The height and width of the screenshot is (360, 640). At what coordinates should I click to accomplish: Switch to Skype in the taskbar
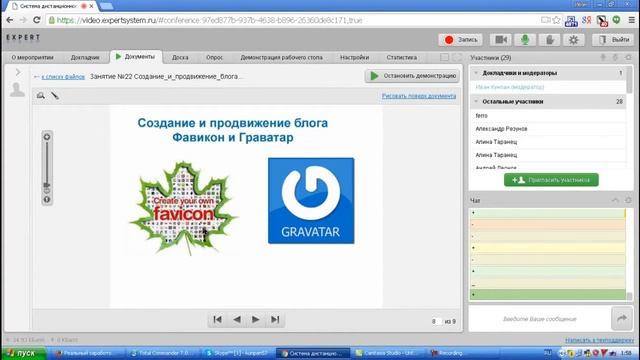(238, 353)
